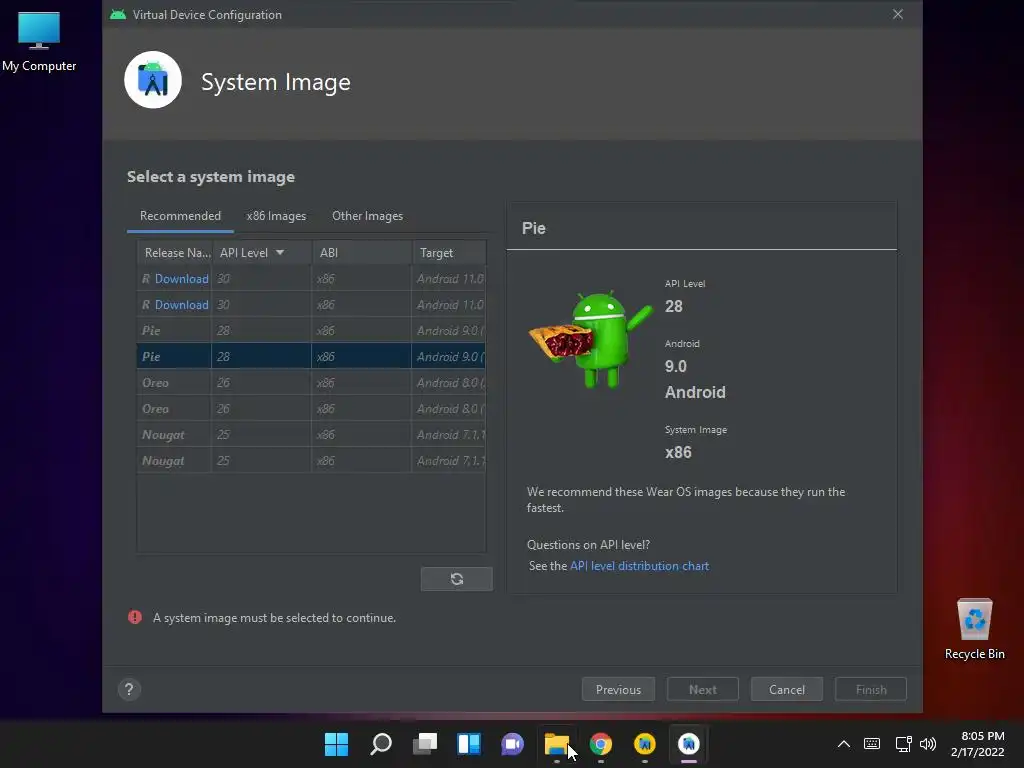
Task: Open File Explorer from taskbar
Action: 556,744
